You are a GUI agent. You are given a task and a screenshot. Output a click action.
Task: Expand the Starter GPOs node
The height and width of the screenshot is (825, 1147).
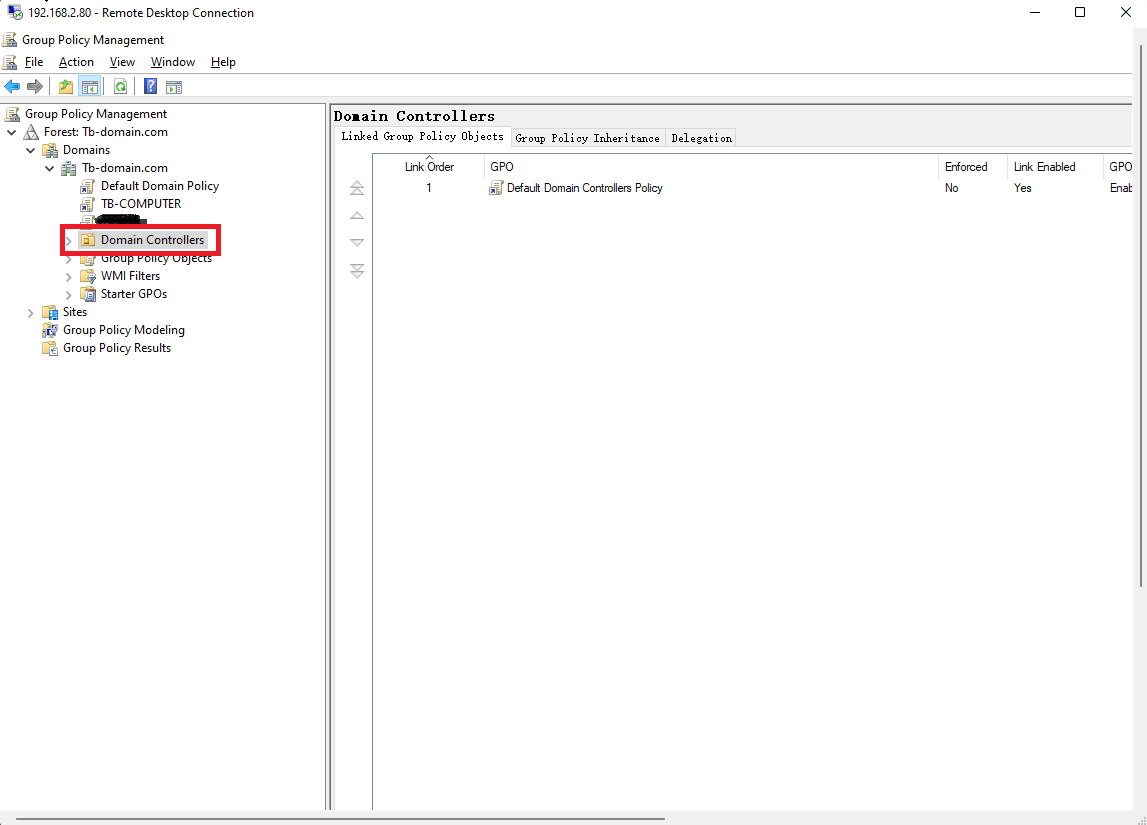pos(69,295)
